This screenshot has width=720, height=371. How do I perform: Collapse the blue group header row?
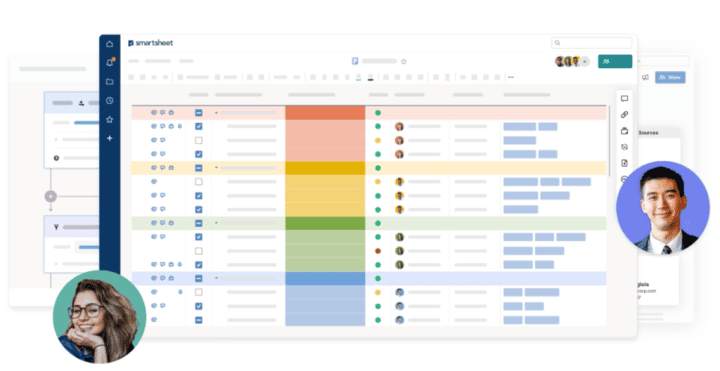point(216,278)
